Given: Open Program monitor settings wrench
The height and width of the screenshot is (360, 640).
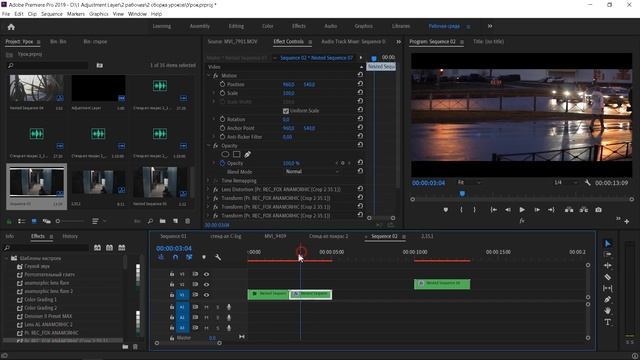Looking at the screenshot, I should [x=587, y=183].
